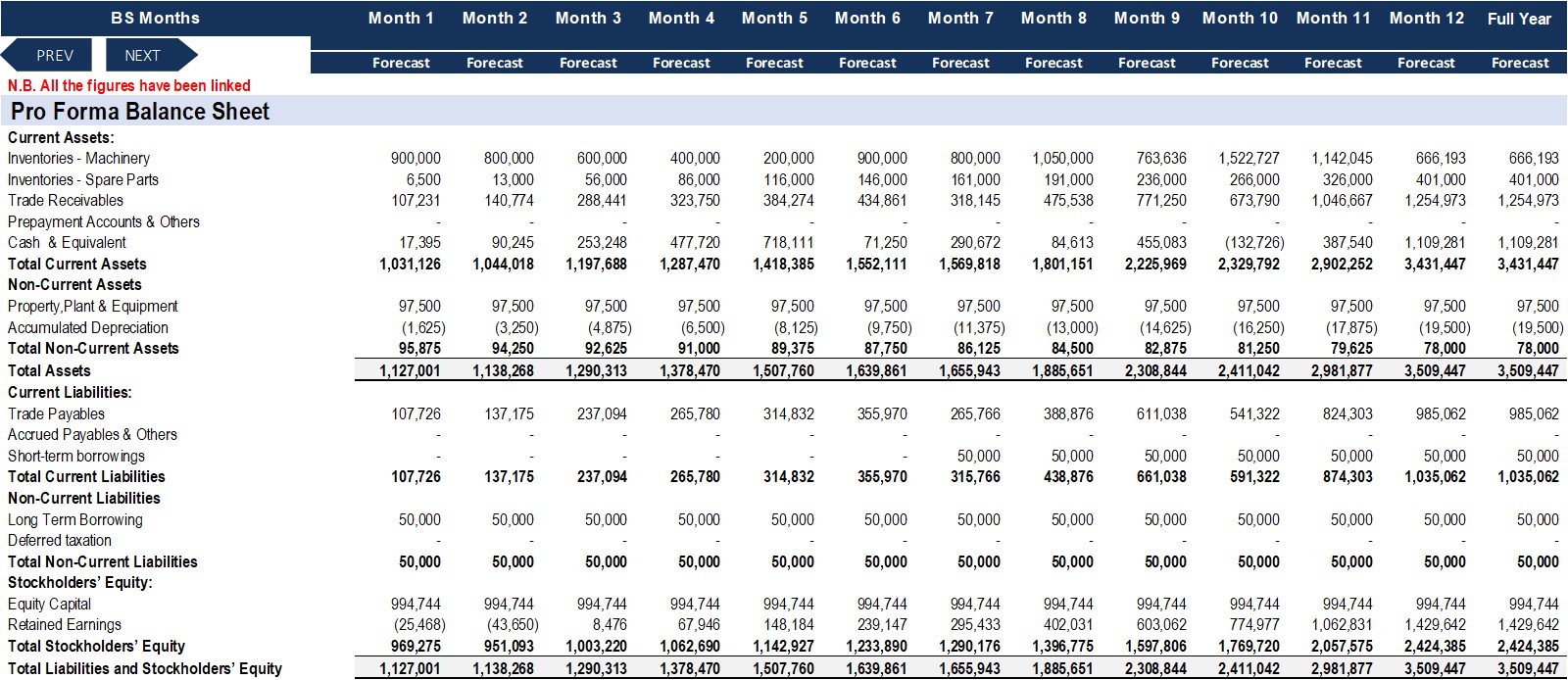Image resolution: width=1568 pixels, height=680 pixels.
Task: Select the Pro Forma Balance Sheet title
Action: point(139,112)
